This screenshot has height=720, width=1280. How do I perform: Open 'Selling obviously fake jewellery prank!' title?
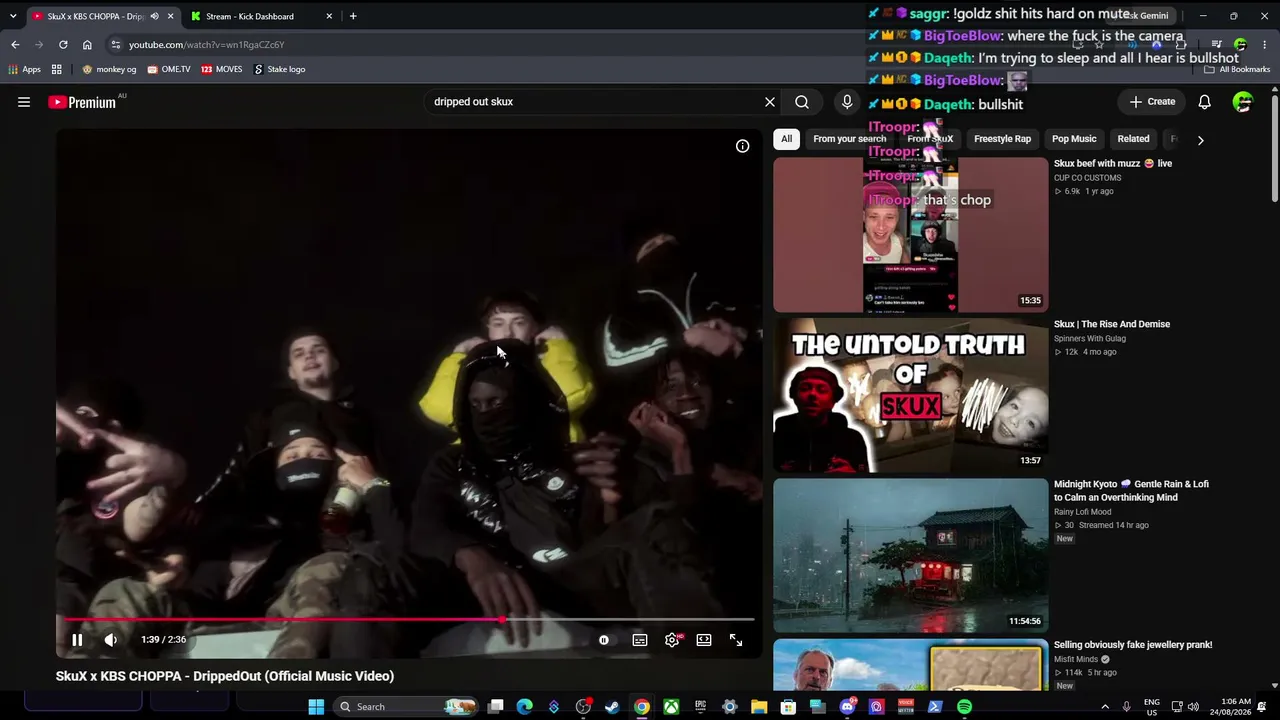(1133, 645)
